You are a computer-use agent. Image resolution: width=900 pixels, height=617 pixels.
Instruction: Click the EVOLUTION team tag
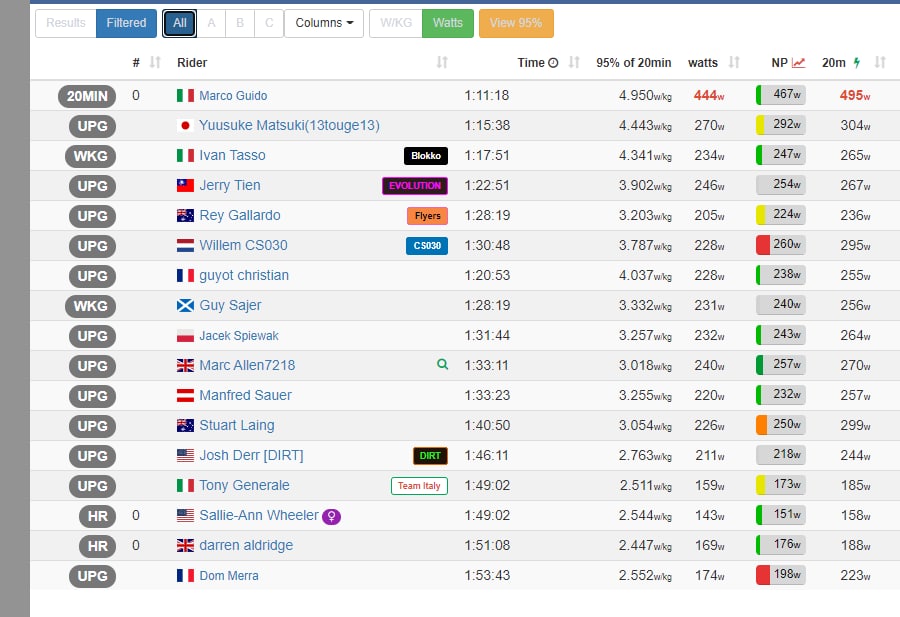(415, 186)
